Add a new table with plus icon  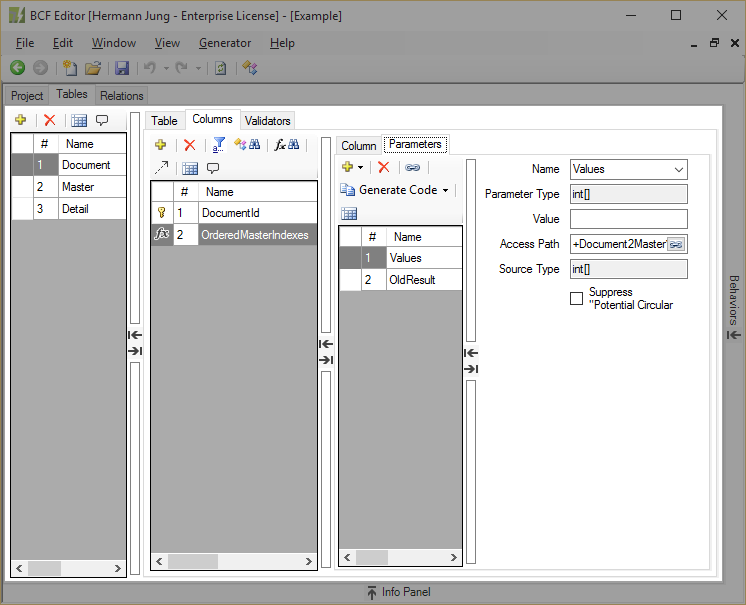click(20, 120)
